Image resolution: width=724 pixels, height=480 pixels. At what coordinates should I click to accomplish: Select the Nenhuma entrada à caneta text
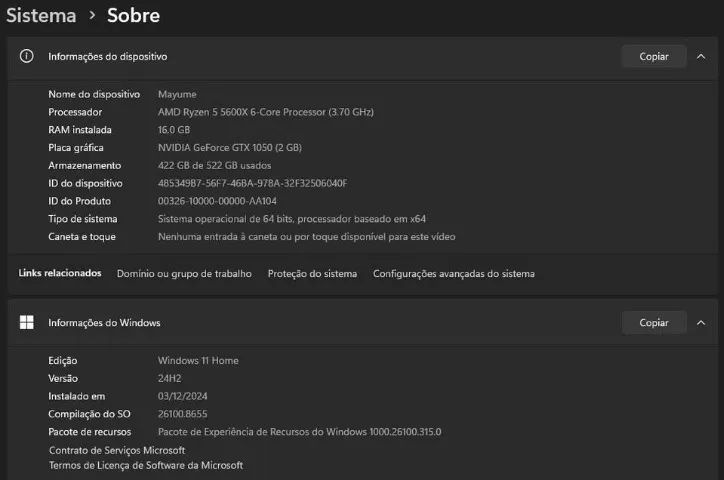point(307,237)
